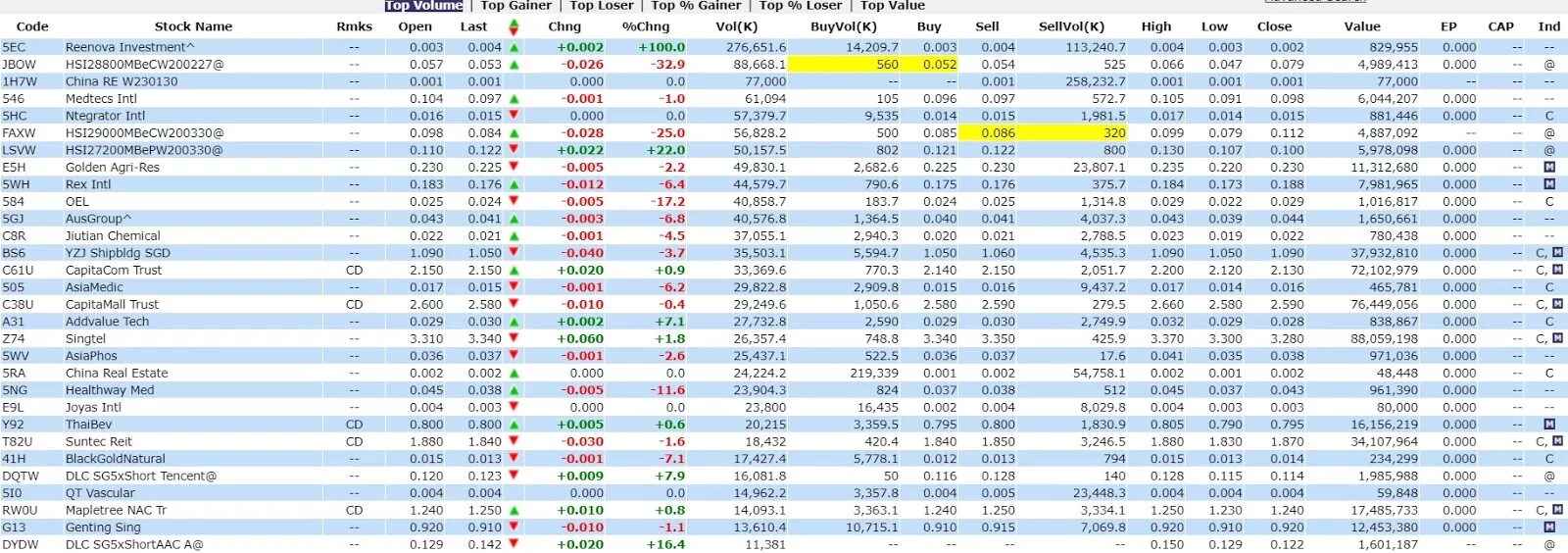This screenshot has height=553, width=1568.
Task: Open the Top % Loser tab
Action: [801, 5]
